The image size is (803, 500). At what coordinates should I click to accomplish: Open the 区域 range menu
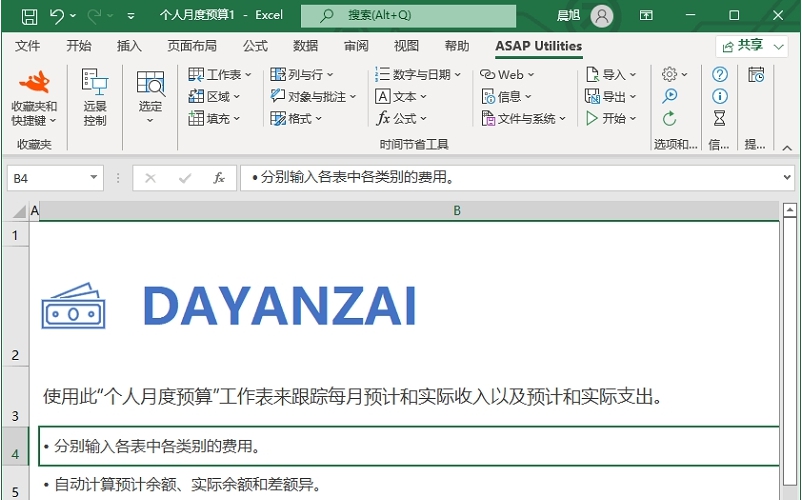214,96
